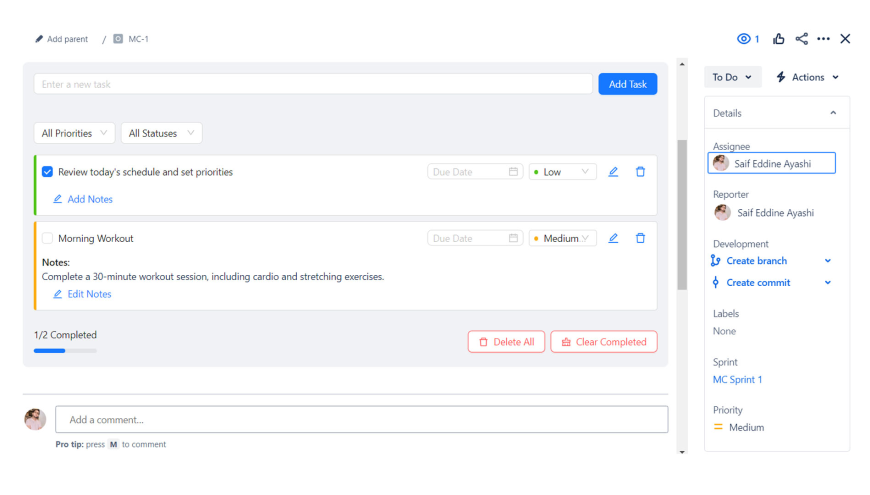Uncheck the Review today's schedule checkbox
The image size is (870, 495).
[47, 172]
